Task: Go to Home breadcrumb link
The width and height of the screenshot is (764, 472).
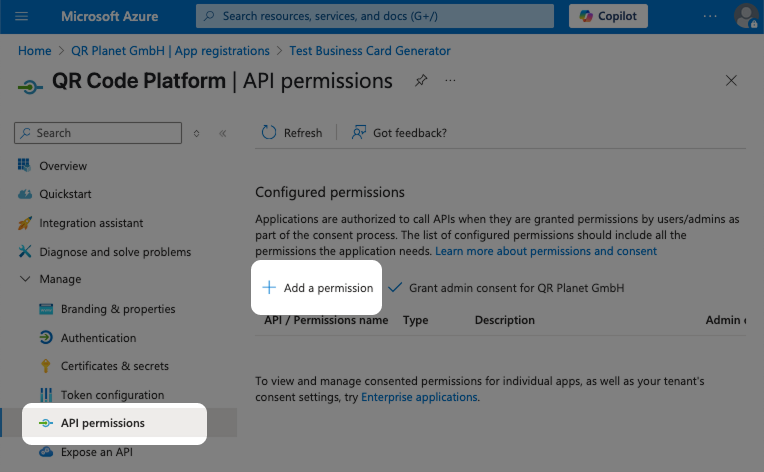Action: pos(34,51)
